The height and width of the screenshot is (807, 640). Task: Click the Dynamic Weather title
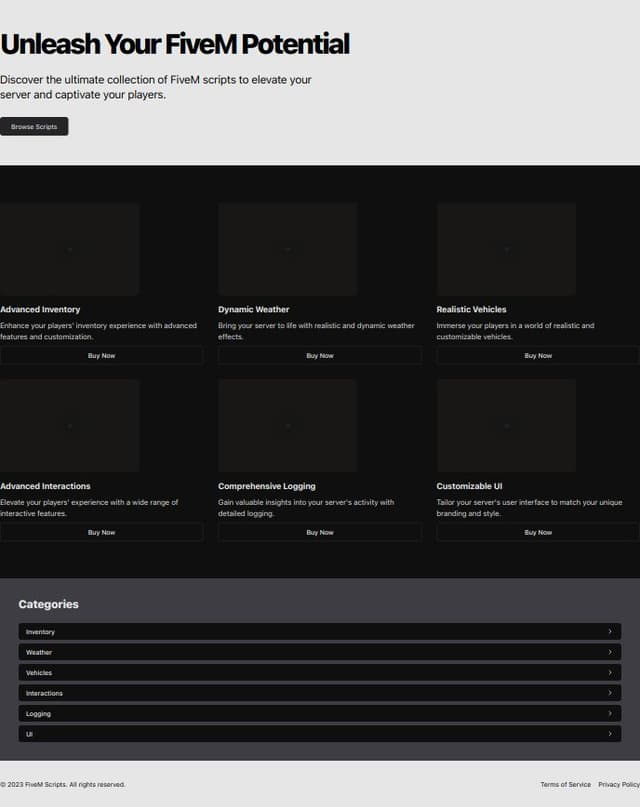[x=254, y=309]
